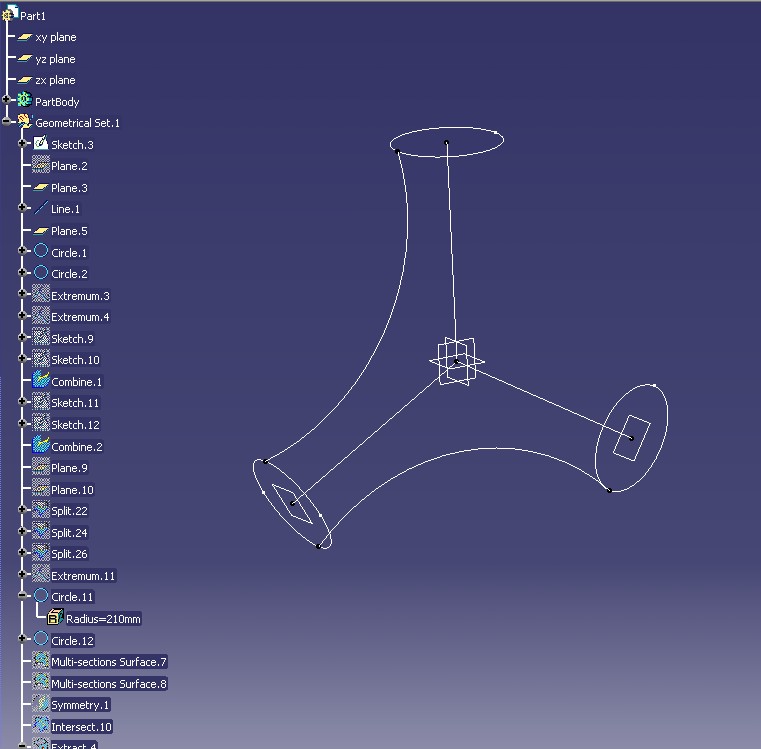Viewport: 761px width, 749px height.
Task: Select the xy plane icon
Action: click(x=25, y=37)
